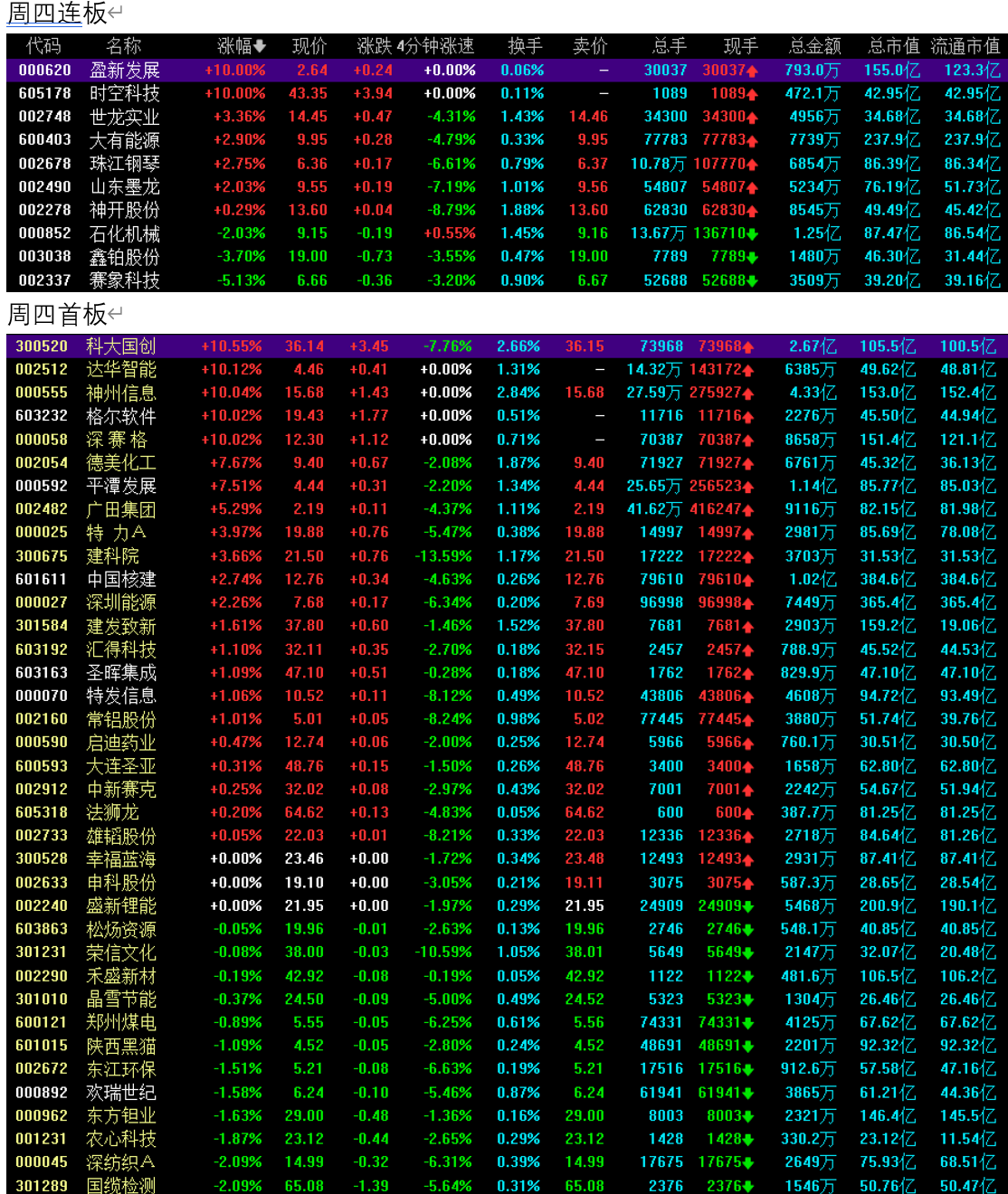Select stock row 科大国创
This screenshot has height=1194, width=1008.
(506, 346)
